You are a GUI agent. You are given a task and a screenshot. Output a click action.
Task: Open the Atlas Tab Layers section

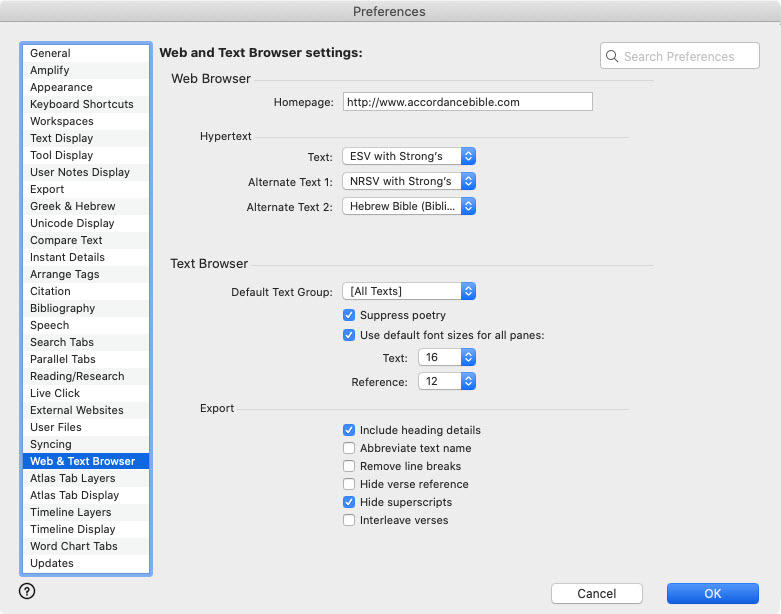(72, 478)
